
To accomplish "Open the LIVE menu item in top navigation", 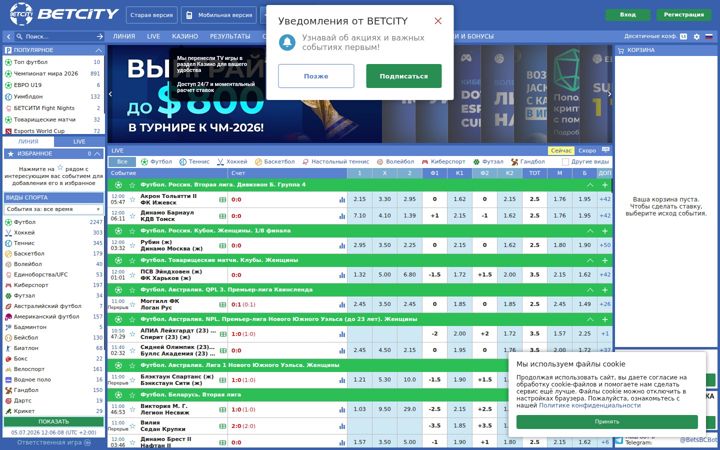I will pyautogui.click(x=153, y=36).
